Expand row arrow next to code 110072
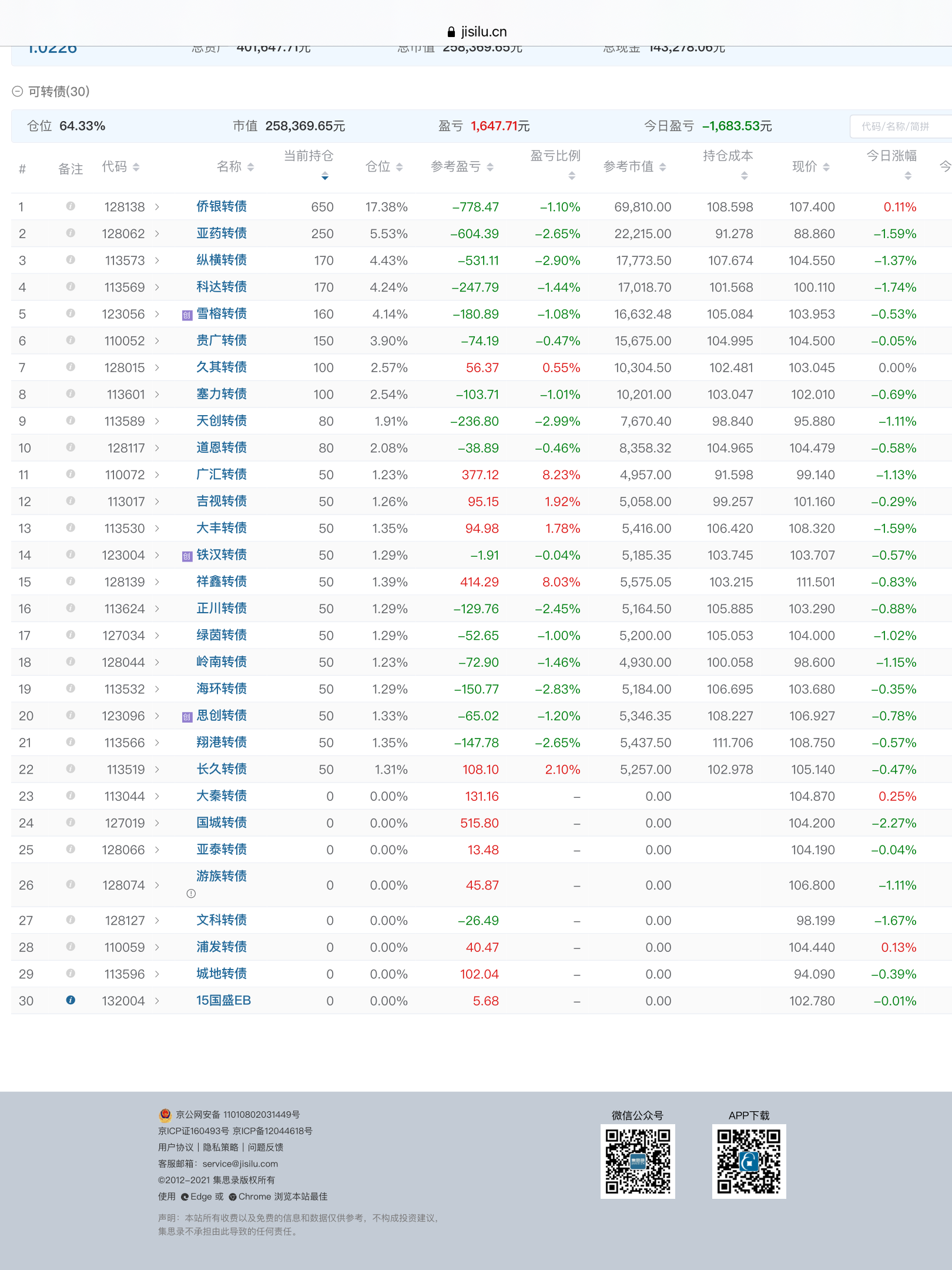 pyautogui.click(x=157, y=474)
